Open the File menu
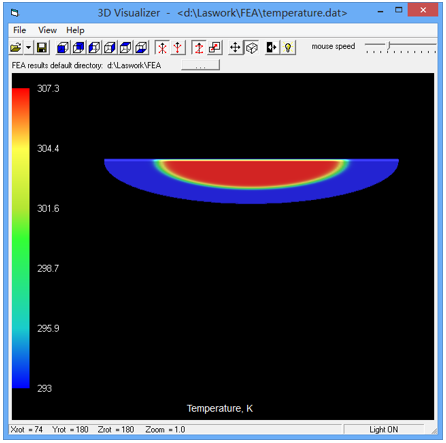Image resolution: width=446 pixels, height=443 pixels. (20, 30)
